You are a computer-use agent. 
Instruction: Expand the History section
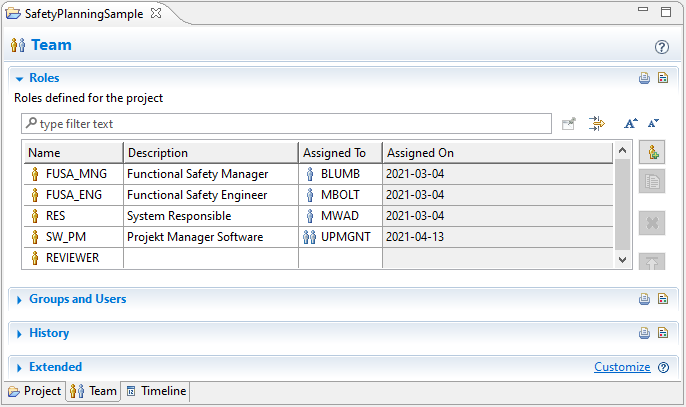(x=19, y=333)
